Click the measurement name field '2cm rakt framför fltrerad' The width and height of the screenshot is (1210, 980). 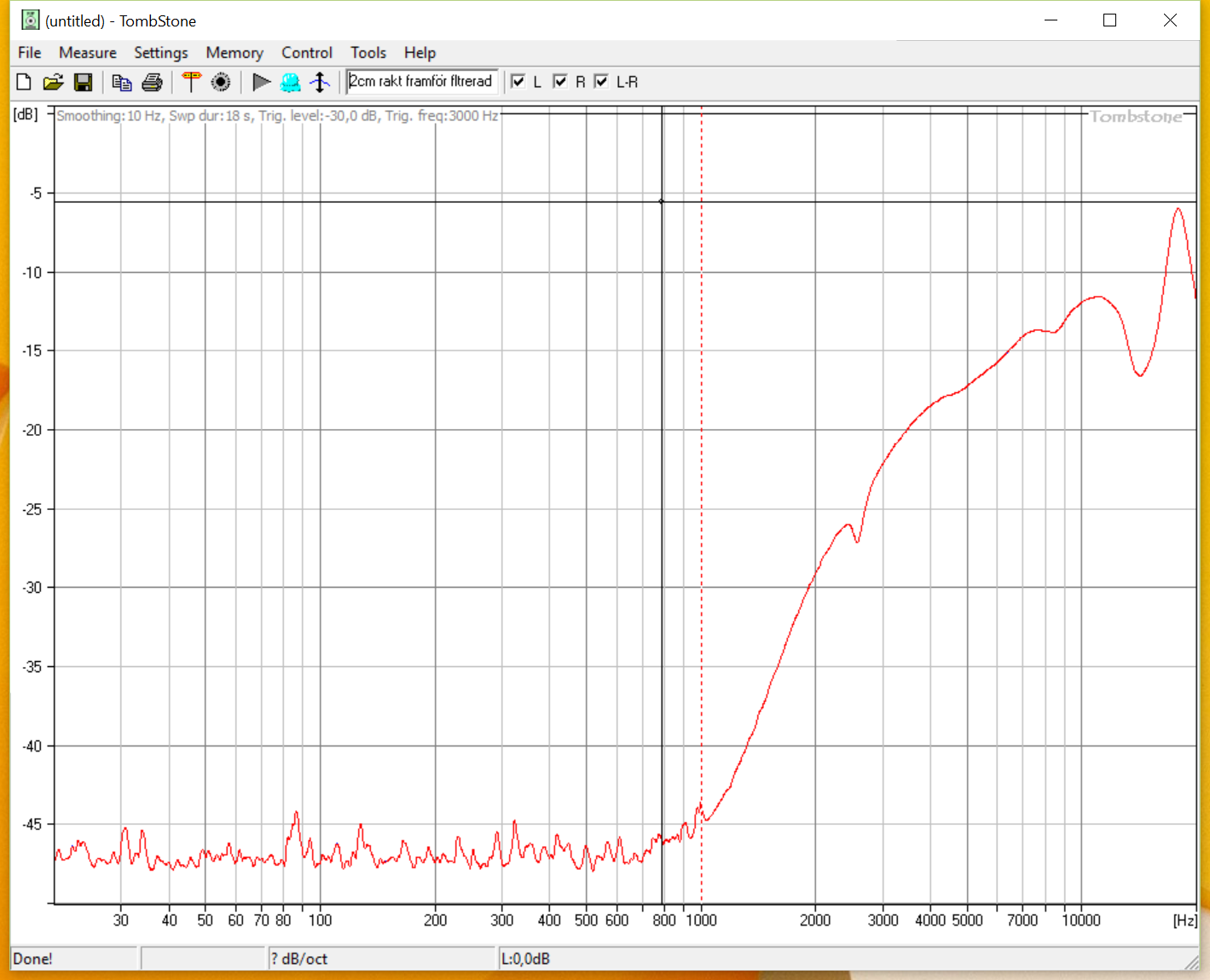[x=422, y=81]
